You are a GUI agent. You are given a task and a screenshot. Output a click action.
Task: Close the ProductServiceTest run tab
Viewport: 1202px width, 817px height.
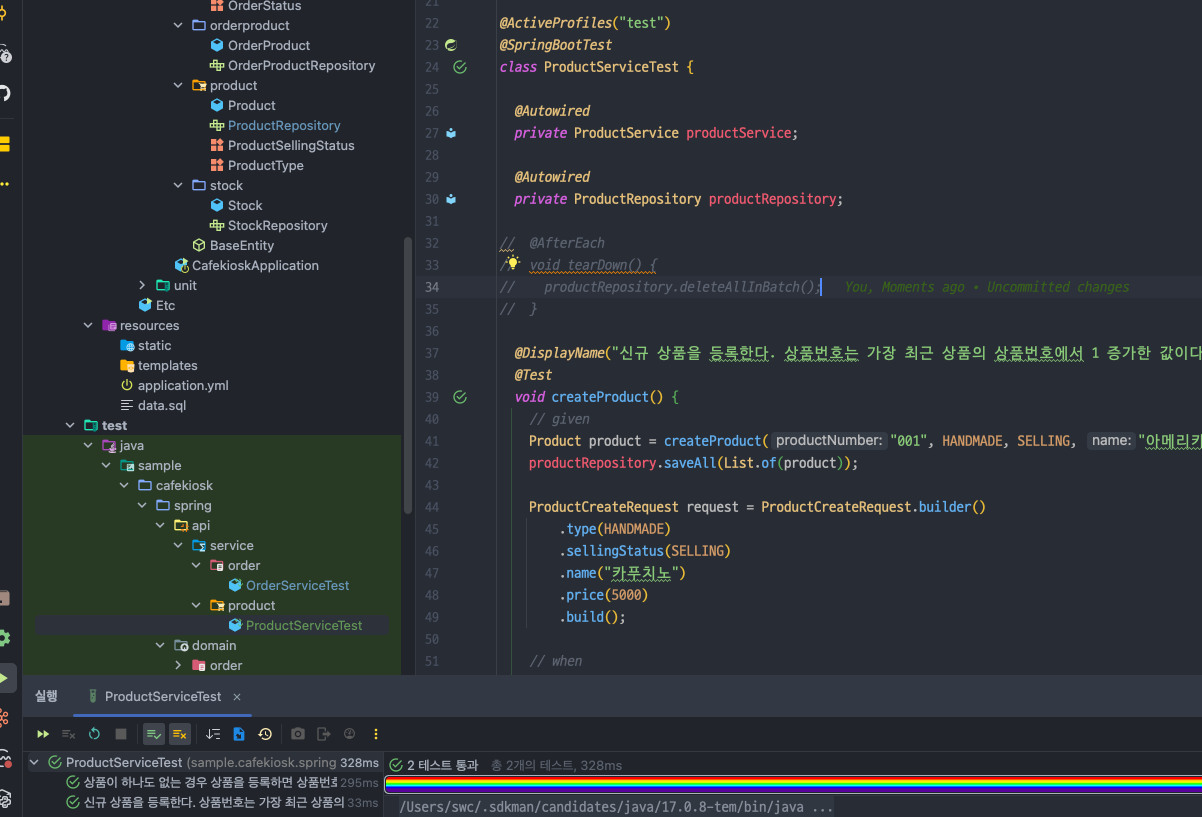pos(237,697)
